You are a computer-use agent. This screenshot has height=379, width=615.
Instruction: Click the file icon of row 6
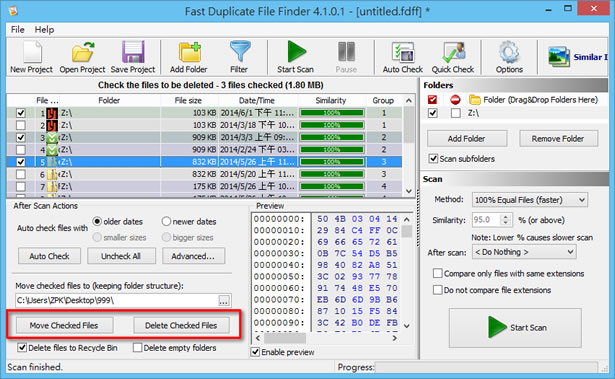coord(52,174)
